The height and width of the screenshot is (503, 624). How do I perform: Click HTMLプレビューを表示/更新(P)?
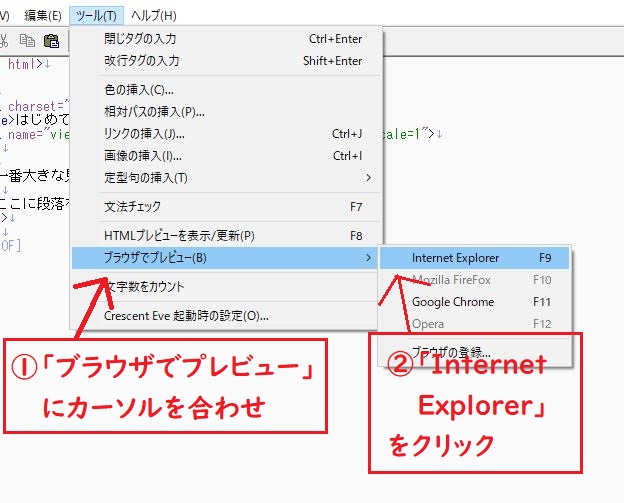[x=179, y=236]
